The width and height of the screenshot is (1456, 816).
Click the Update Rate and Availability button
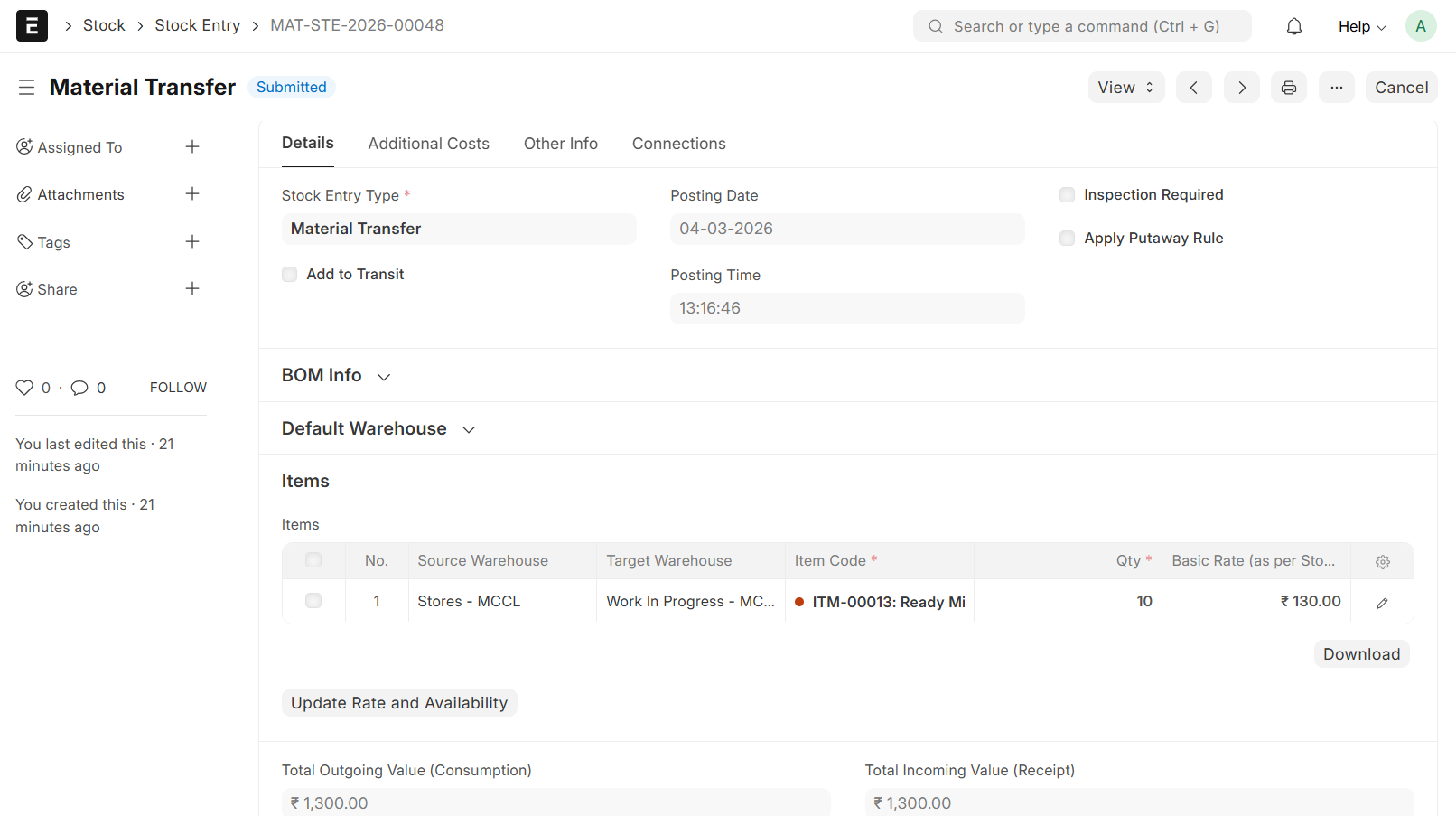pyautogui.click(x=399, y=703)
